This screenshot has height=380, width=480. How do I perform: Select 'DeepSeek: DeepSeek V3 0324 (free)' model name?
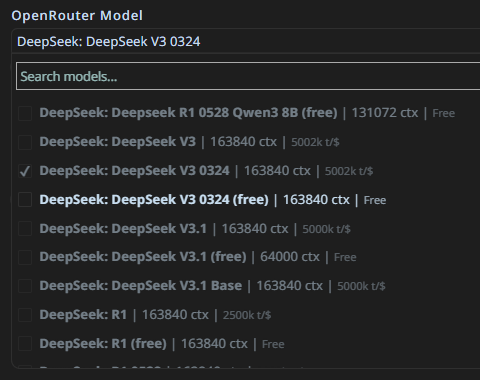[x=154, y=200]
